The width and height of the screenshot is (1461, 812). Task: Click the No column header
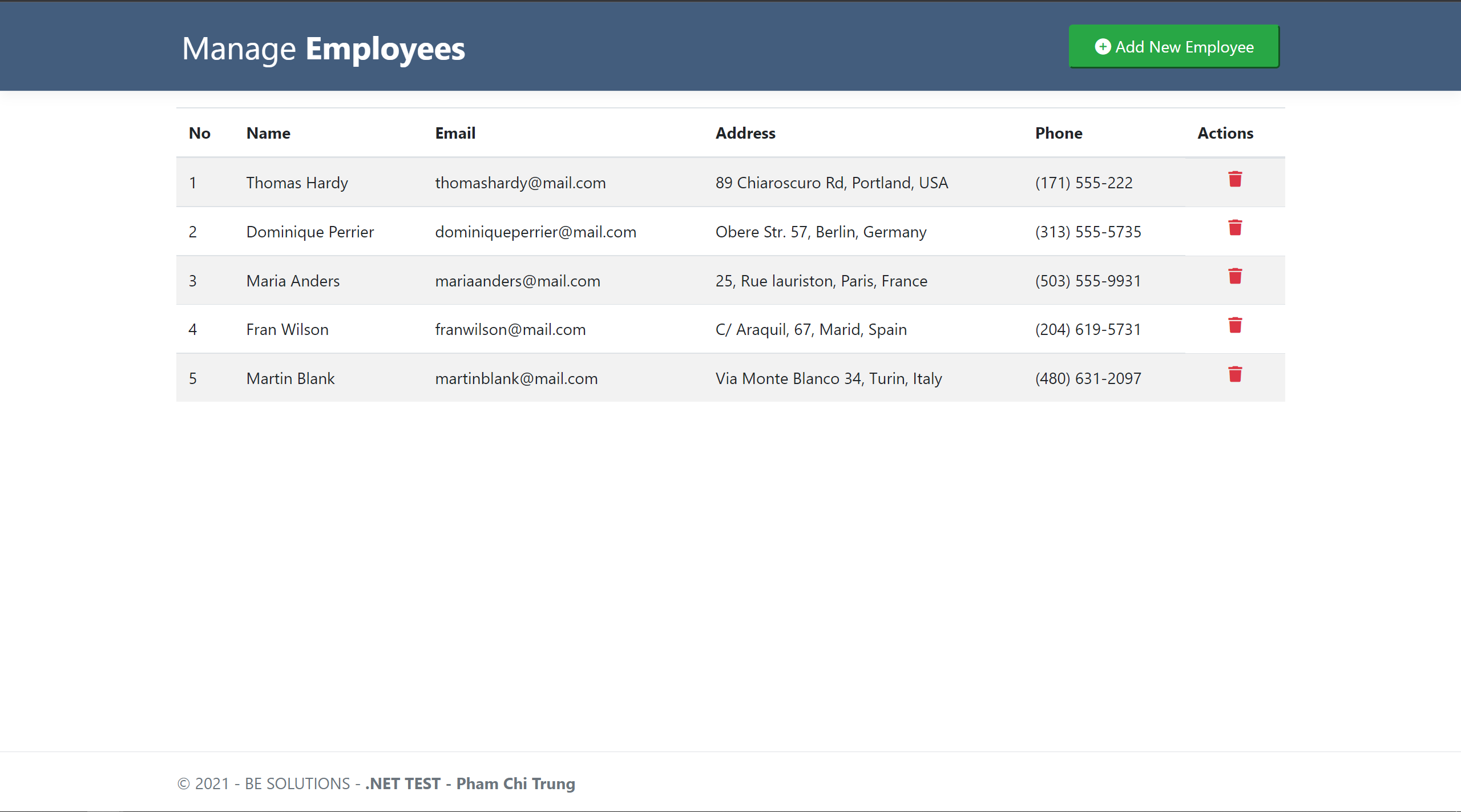(199, 133)
